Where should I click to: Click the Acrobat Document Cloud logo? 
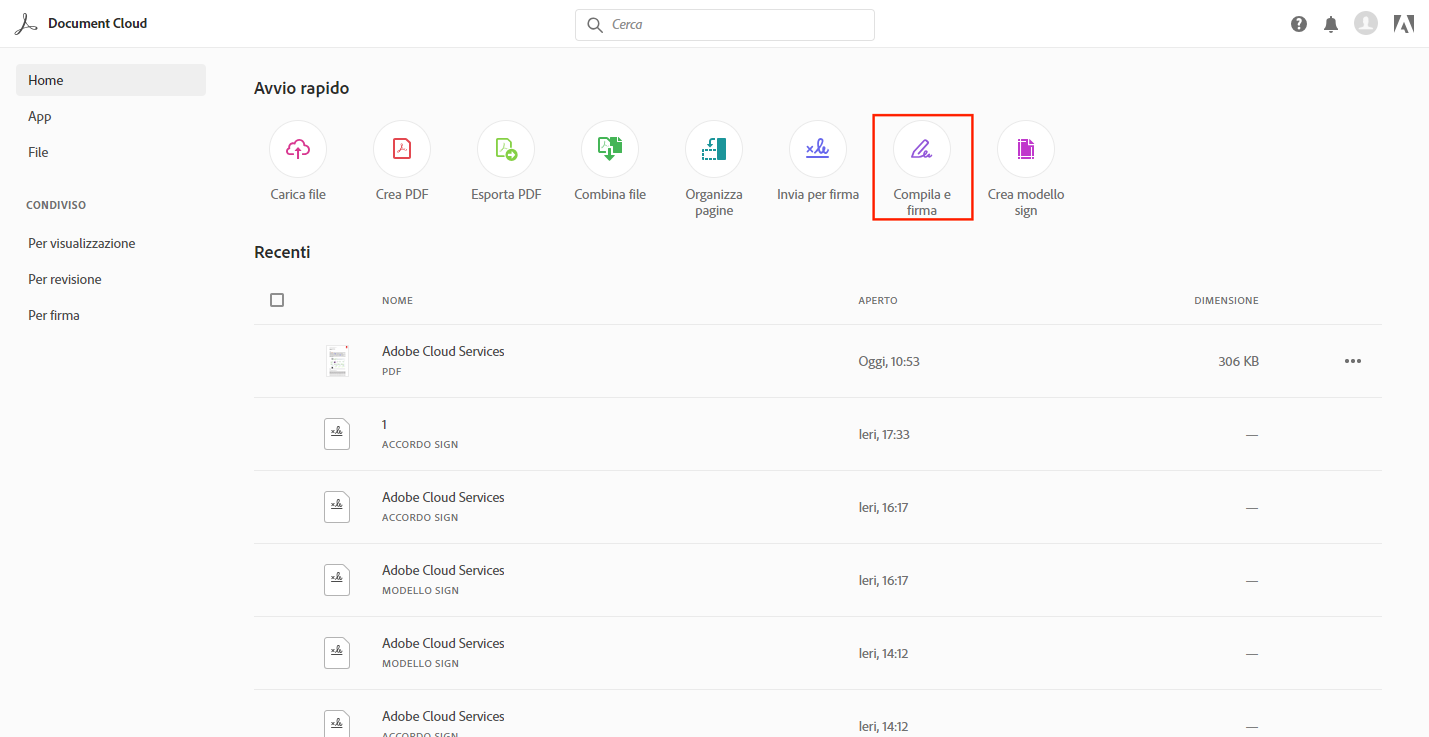[x=26, y=24]
